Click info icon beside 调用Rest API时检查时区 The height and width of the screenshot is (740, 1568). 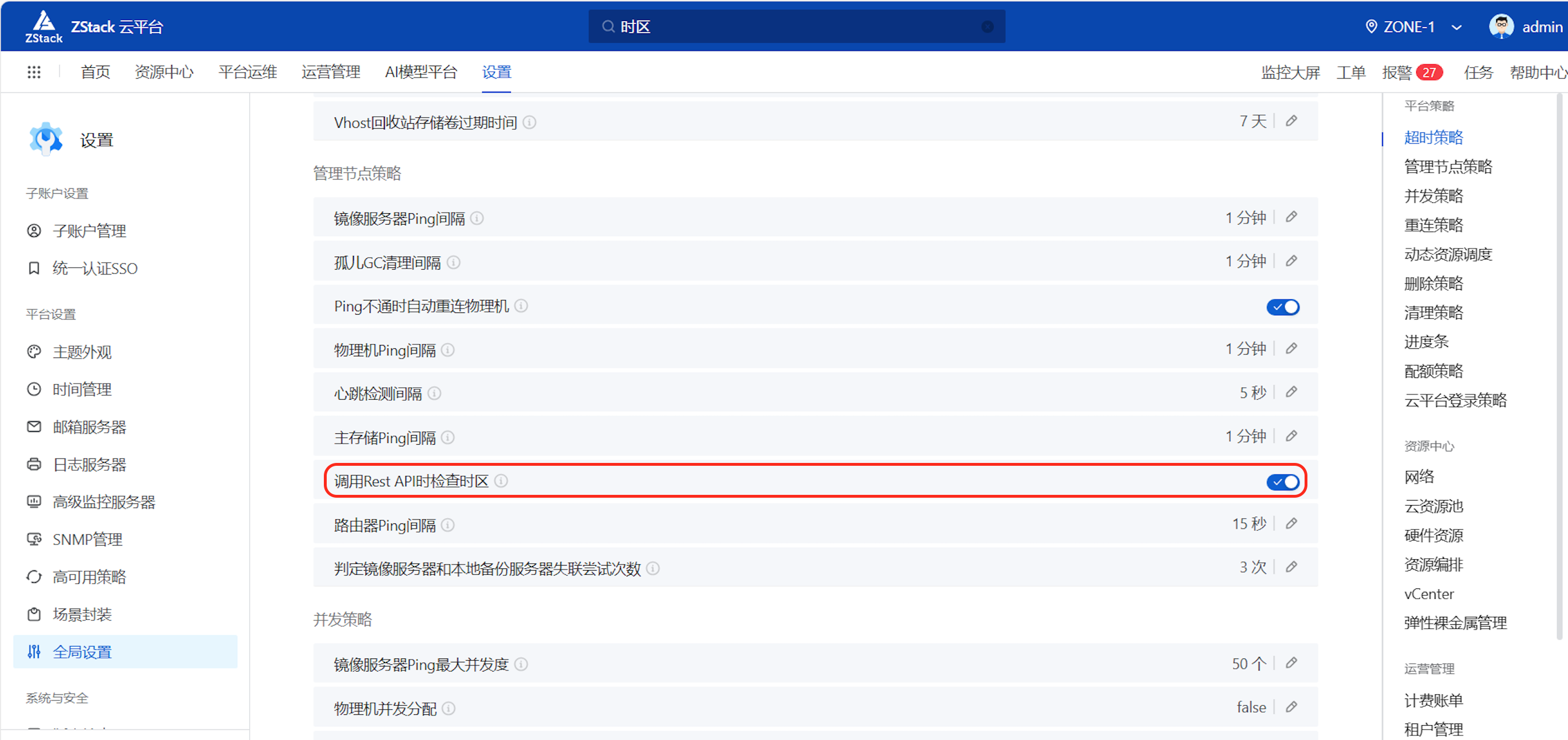point(501,481)
